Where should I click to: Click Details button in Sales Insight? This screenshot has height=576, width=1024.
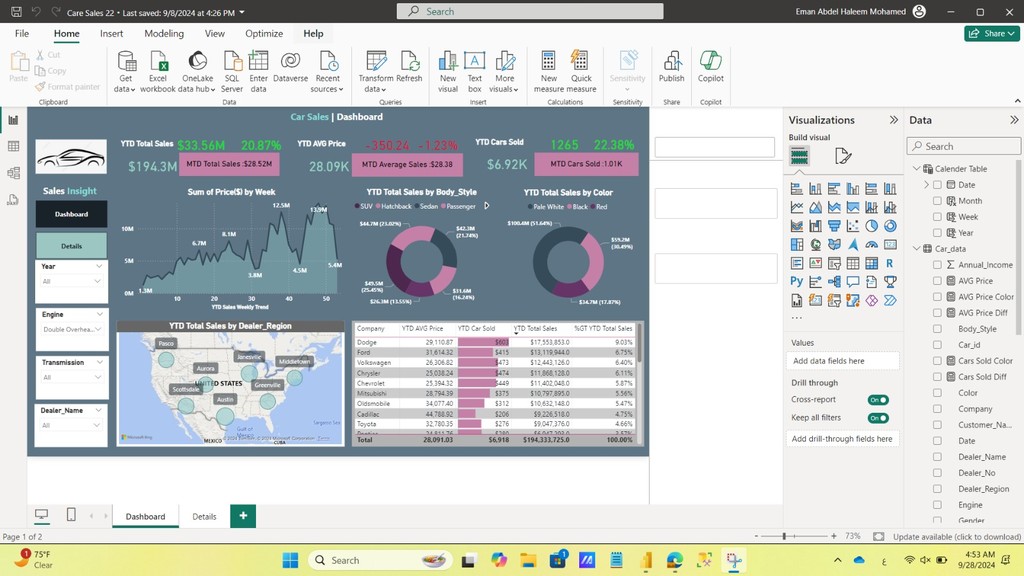(71, 246)
